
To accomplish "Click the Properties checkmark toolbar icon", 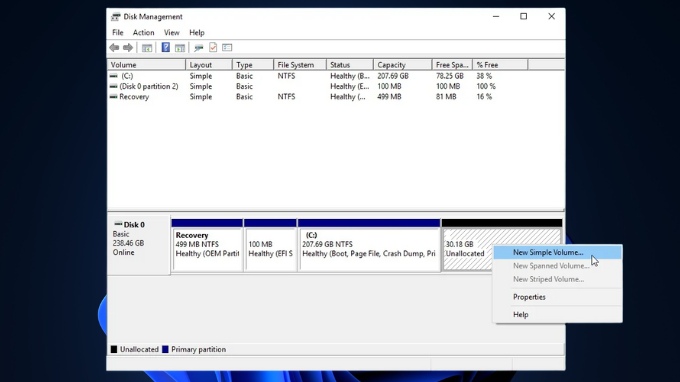I will [x=213, y=47].
